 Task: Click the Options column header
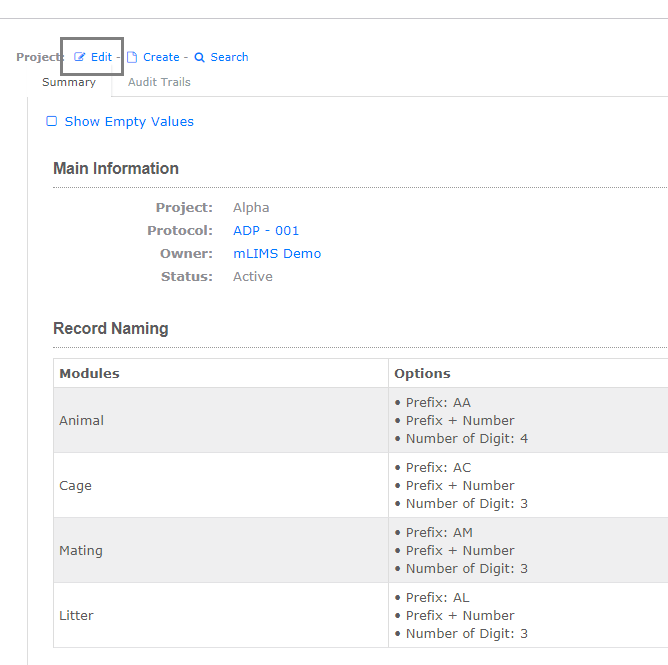point(422,373)
